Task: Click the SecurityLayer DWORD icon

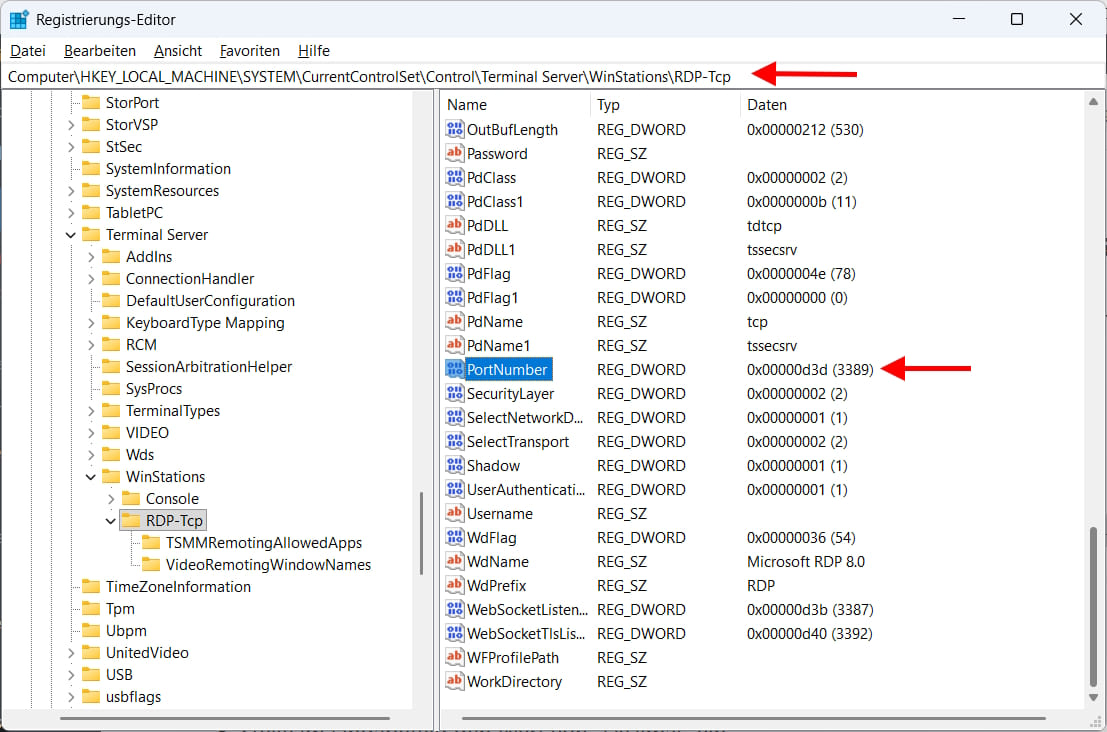Action: click(x=455, y=393)
